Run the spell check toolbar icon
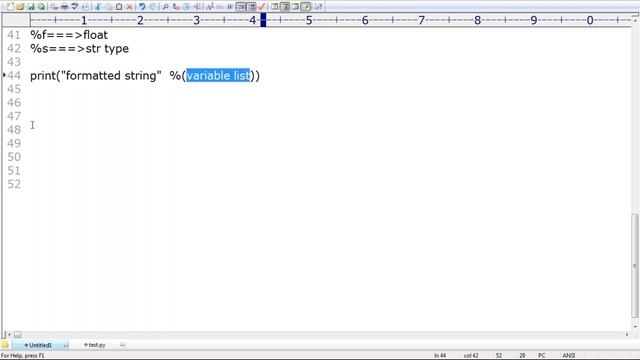Image resolution: width=640 pixels, height=360 pixels. (74, 7)
